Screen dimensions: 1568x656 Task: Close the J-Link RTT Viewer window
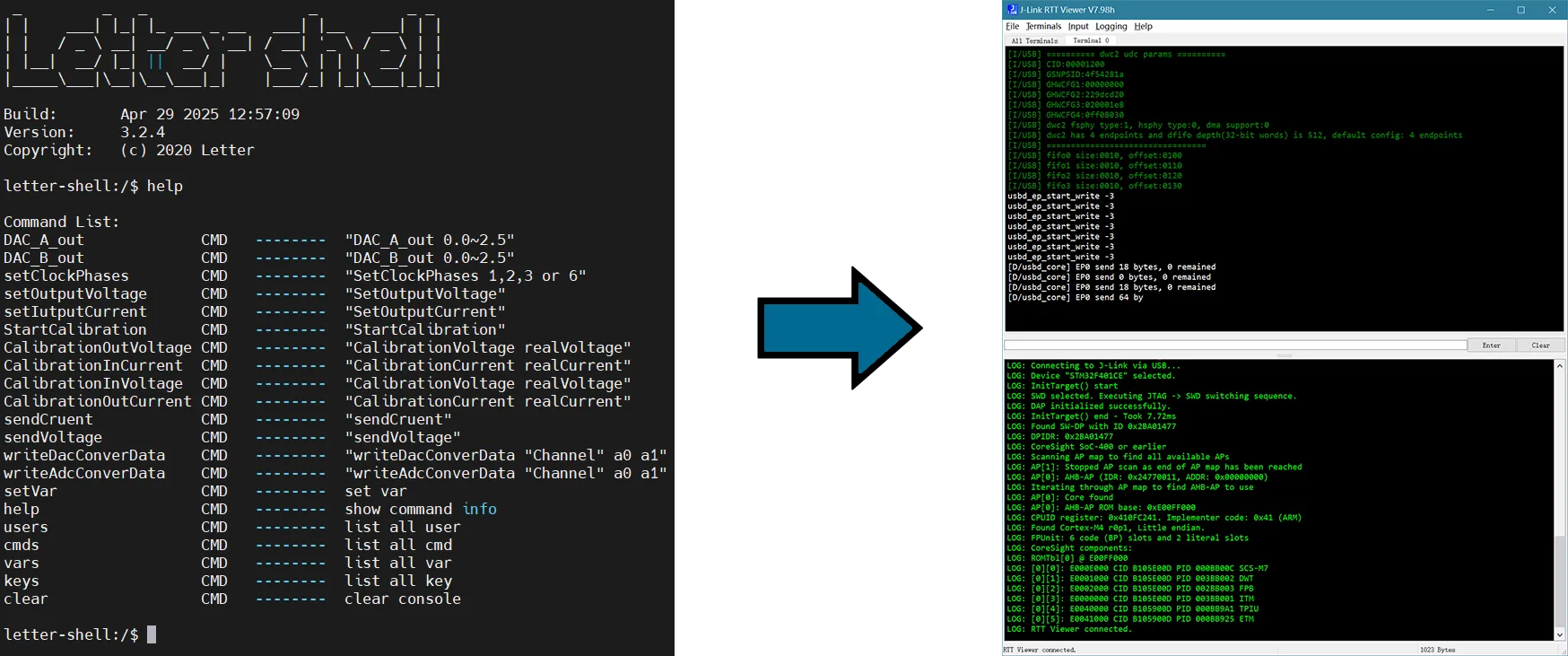[1552, 10]
